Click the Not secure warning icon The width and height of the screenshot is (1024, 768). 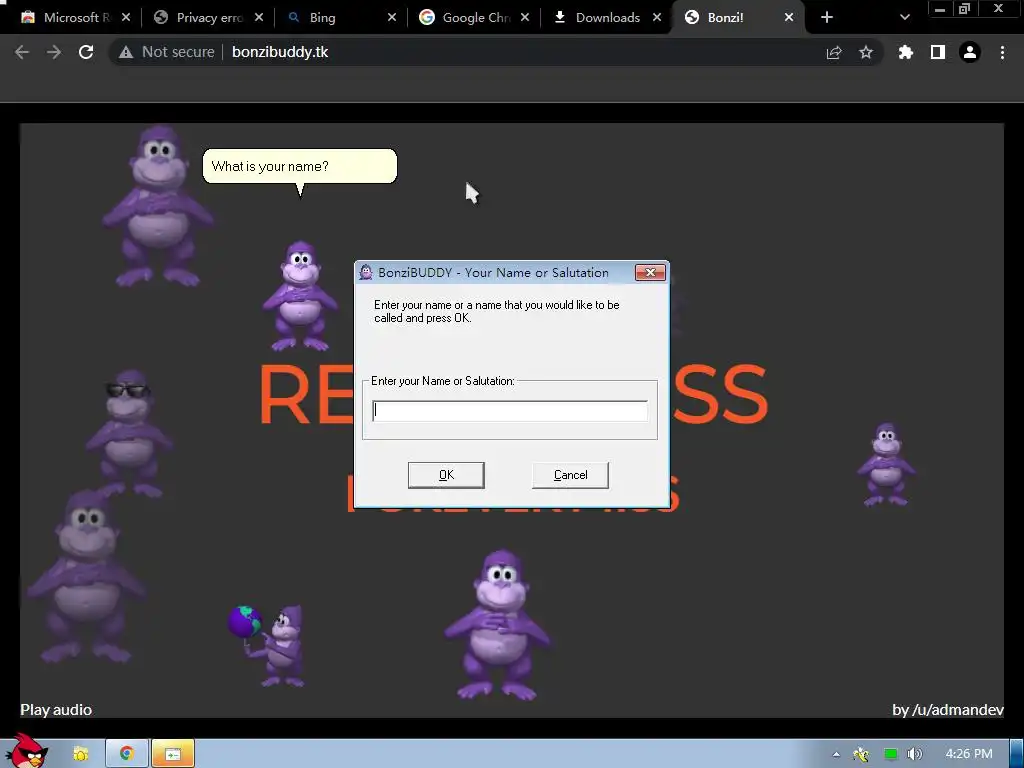126,52
